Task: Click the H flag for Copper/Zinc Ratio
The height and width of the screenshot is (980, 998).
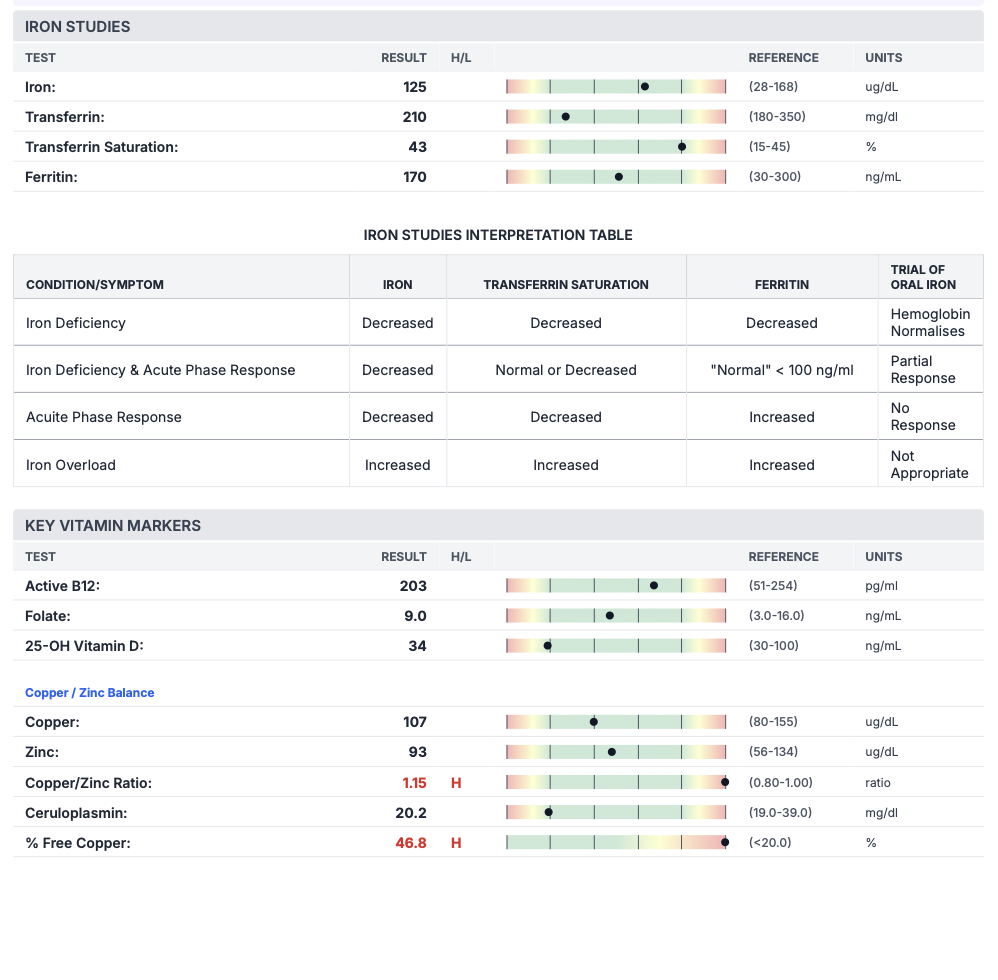Action: (x=456, y=783)
